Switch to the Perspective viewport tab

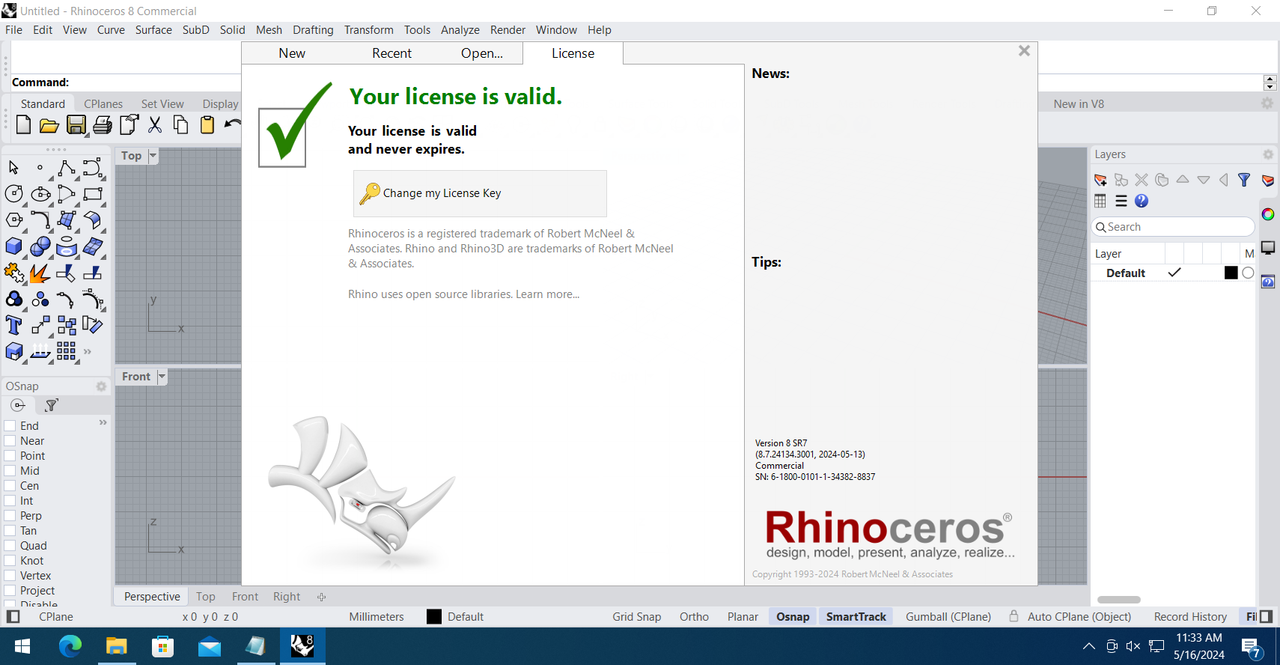[152, 597]
